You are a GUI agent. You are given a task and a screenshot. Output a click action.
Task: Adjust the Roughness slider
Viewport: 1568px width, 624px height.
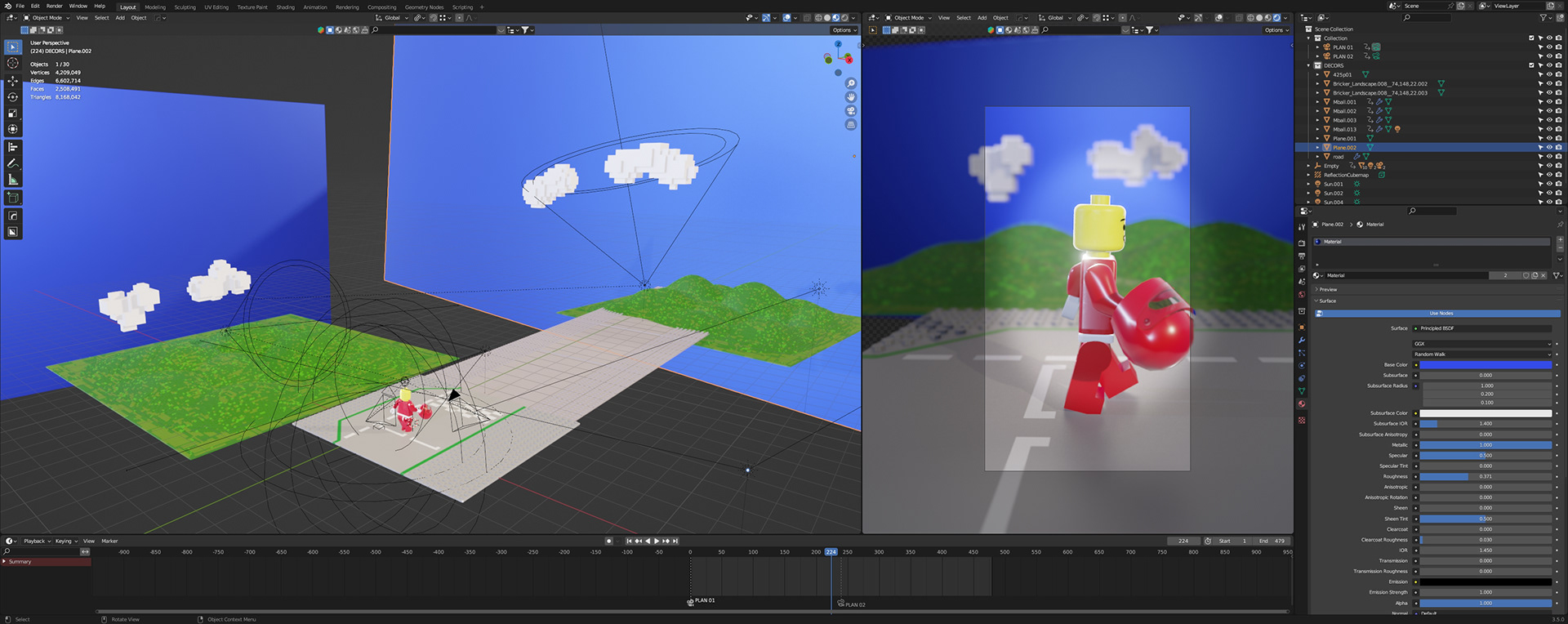1486,476
